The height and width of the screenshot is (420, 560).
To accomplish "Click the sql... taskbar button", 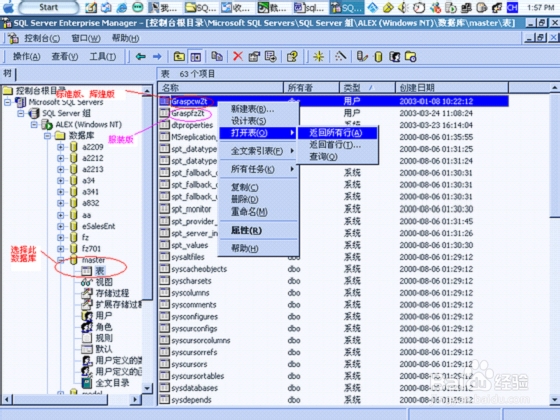I will [x=309, y=7].
